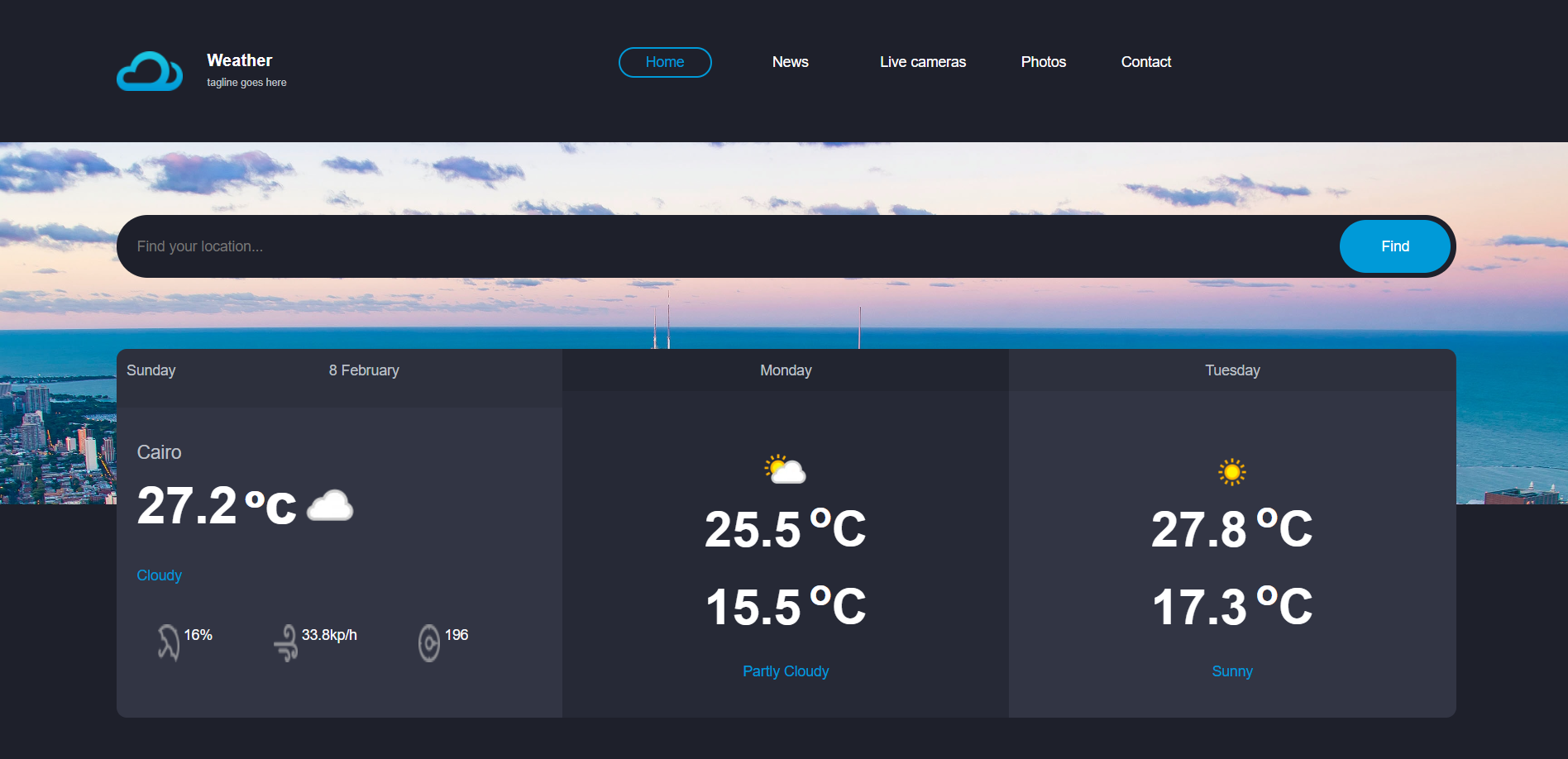Screen dimensions: 1568x759
Task: Click the Find button
Action: click(1394, 246)
